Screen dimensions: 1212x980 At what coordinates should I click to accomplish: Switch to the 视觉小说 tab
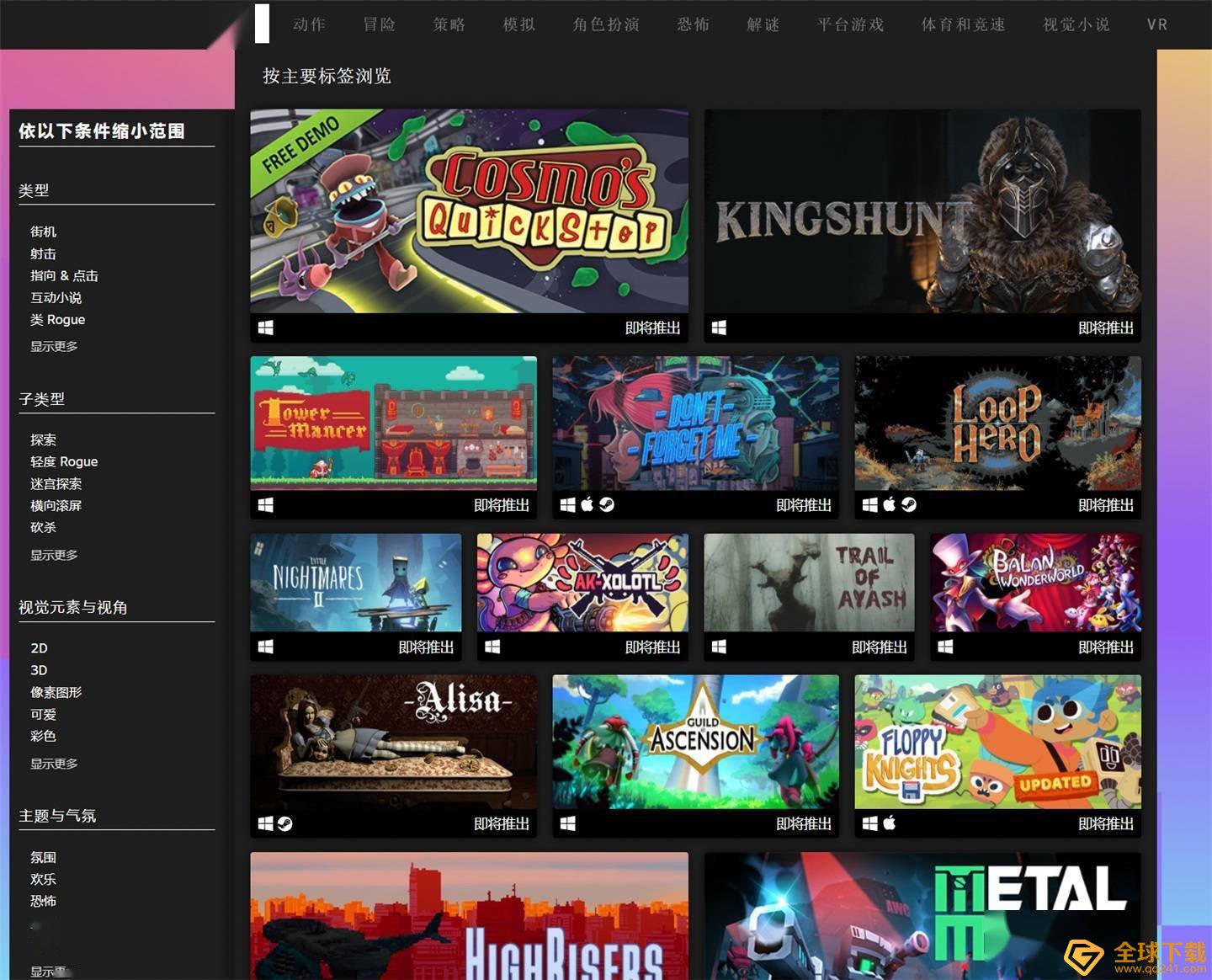(x=1076, y=24)
